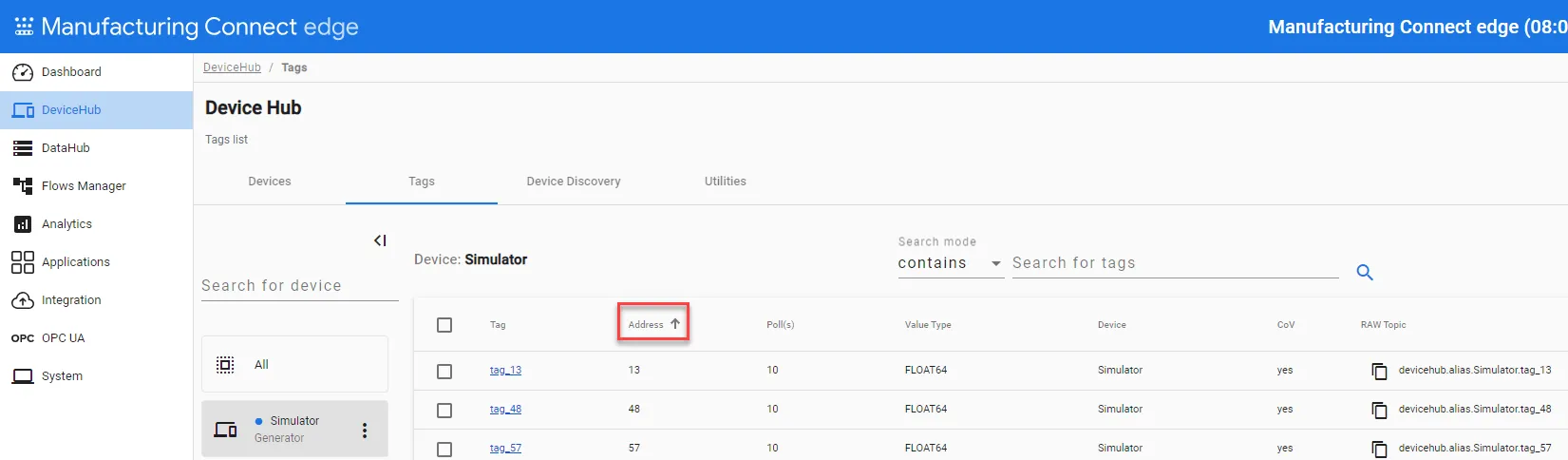Open the tag_13 link
The height and width of the screenshot is (460, 1568).
coord(505,371)
